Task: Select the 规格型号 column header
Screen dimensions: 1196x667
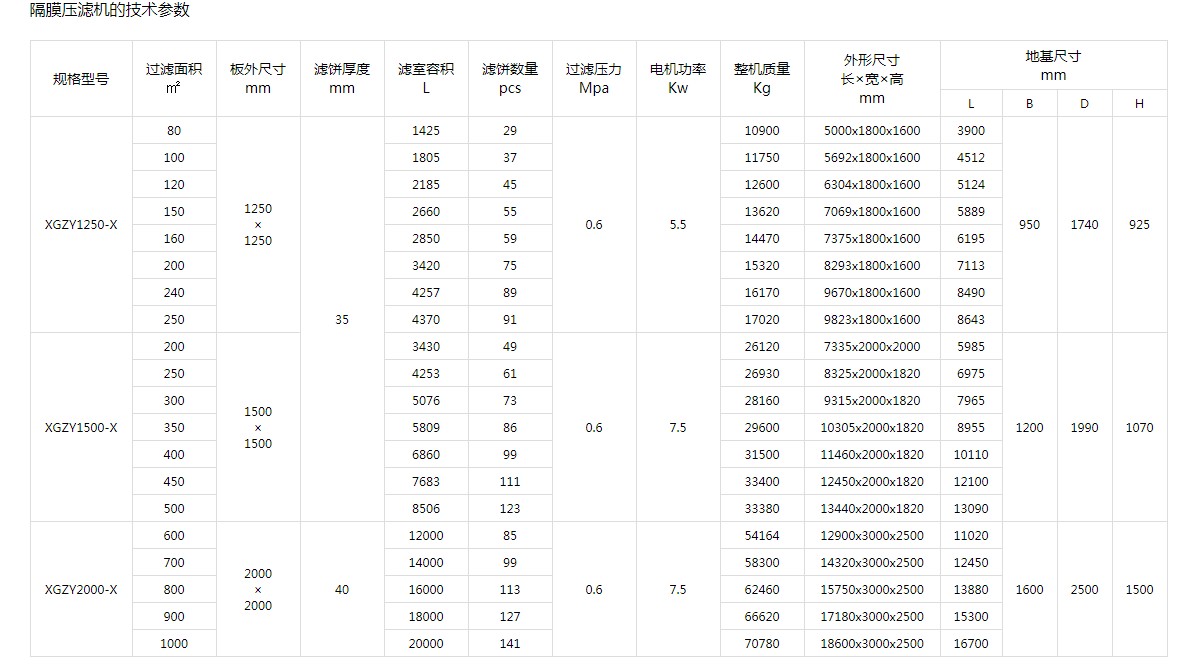Action: [81, 79]
